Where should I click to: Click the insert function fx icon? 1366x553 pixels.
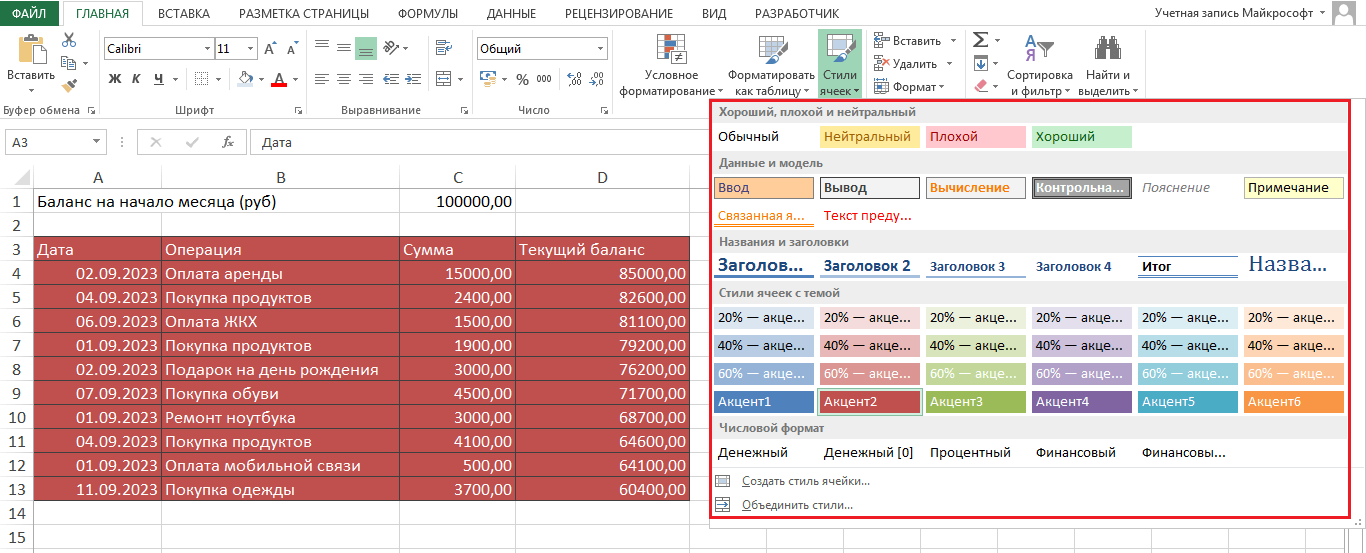coord(228,142)
